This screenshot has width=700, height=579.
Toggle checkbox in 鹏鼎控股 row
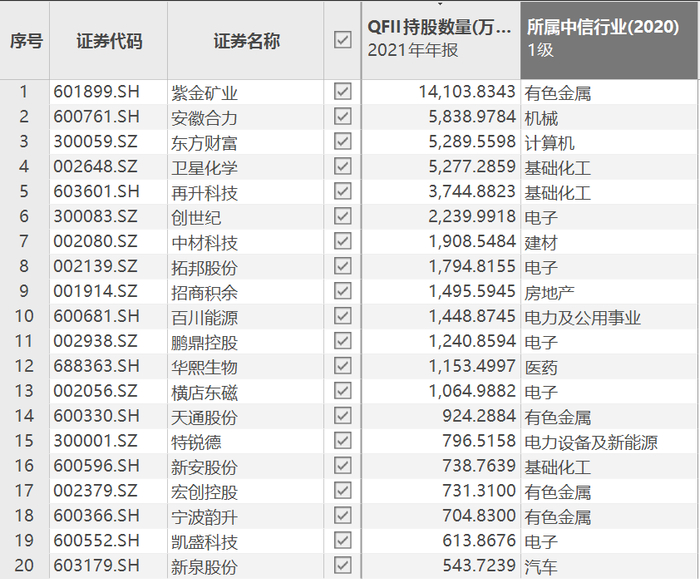342,341
